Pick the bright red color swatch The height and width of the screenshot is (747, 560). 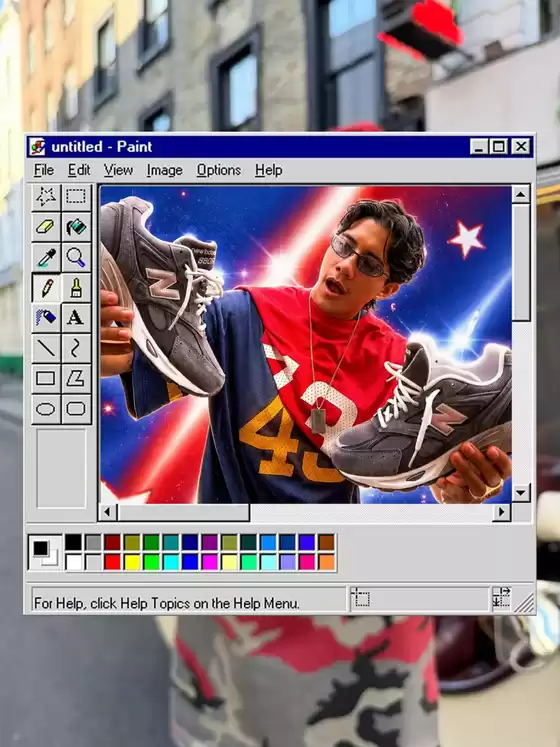click(x=112, y=562)
